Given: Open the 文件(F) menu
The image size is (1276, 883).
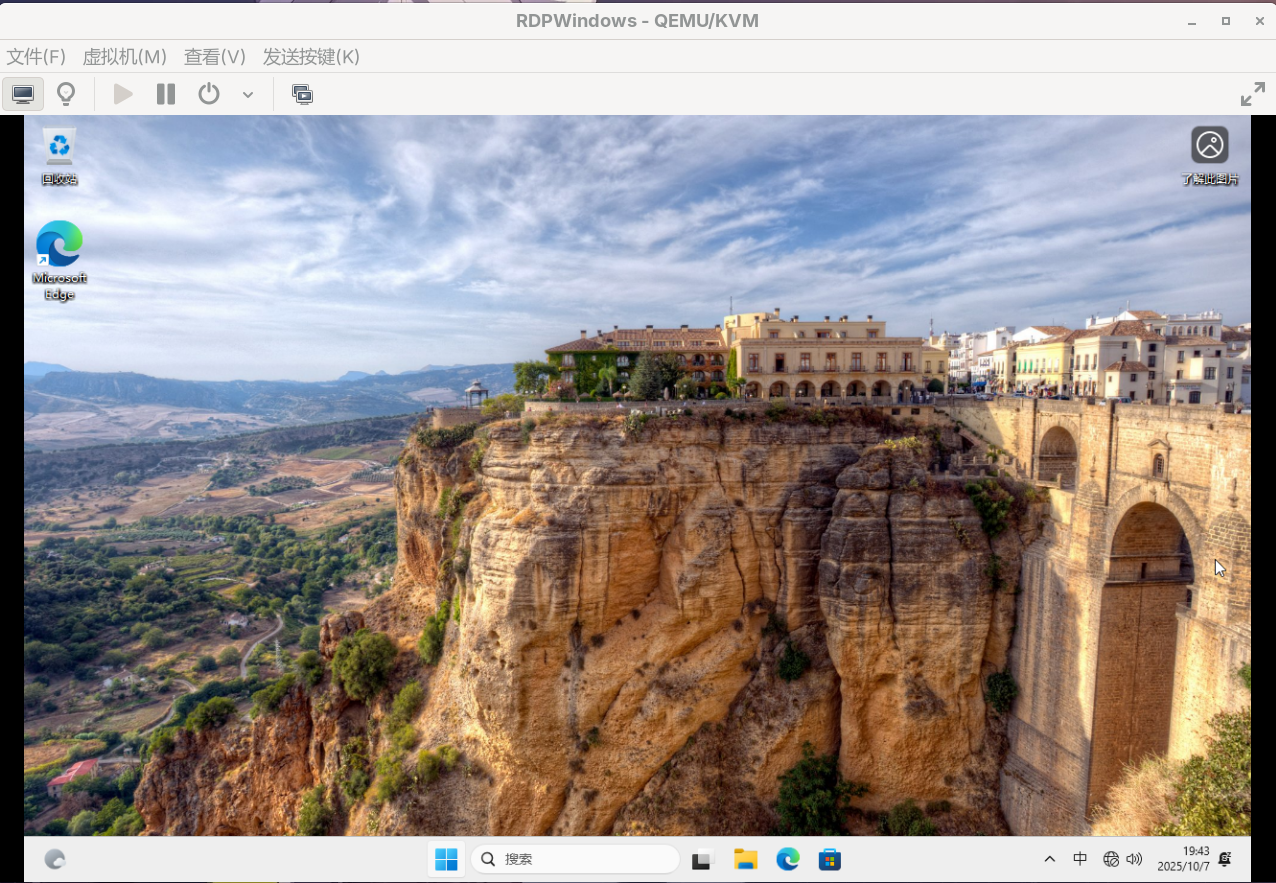Looking at the screenshot, I should 36,57.
